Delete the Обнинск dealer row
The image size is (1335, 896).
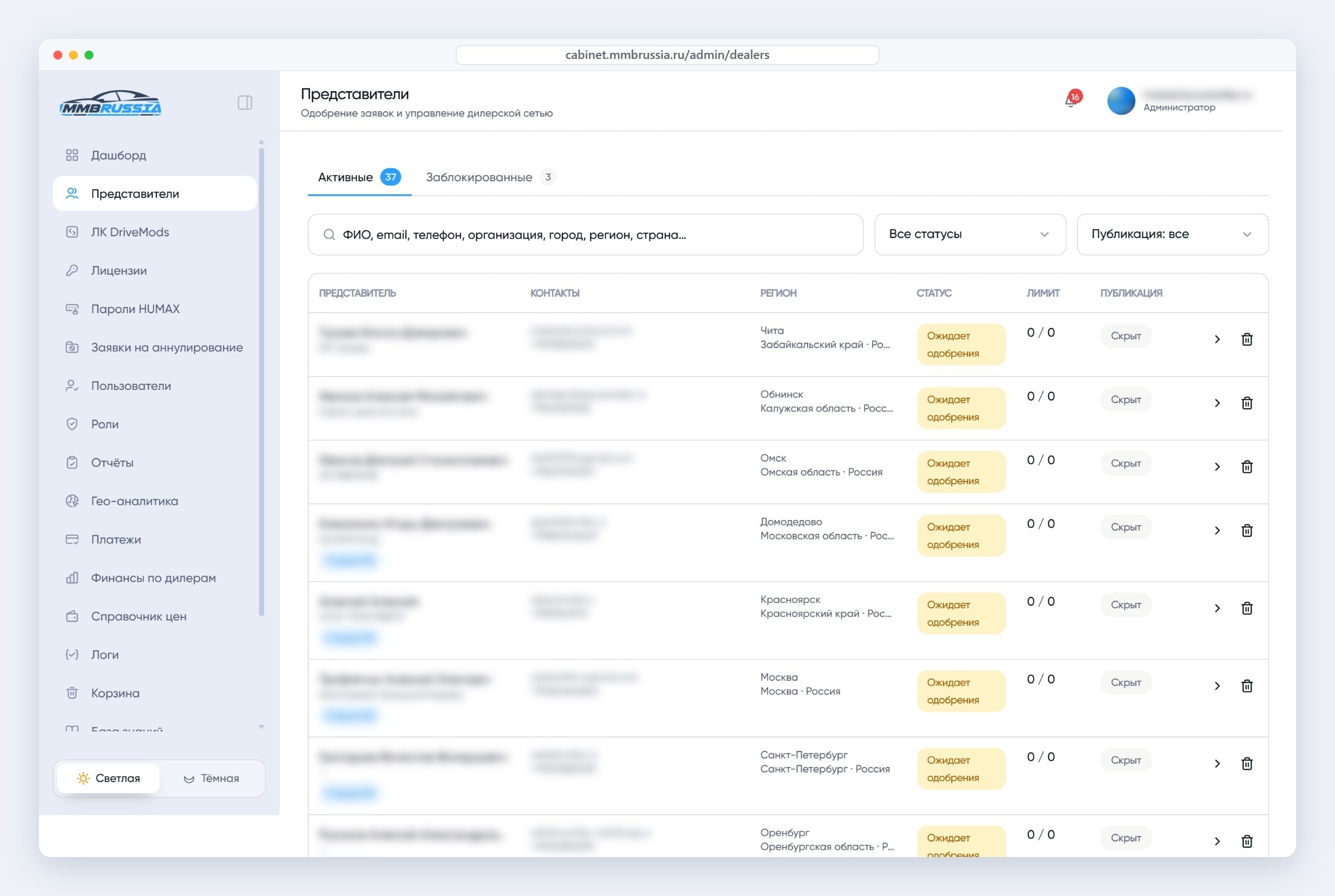coord(1247,403)
